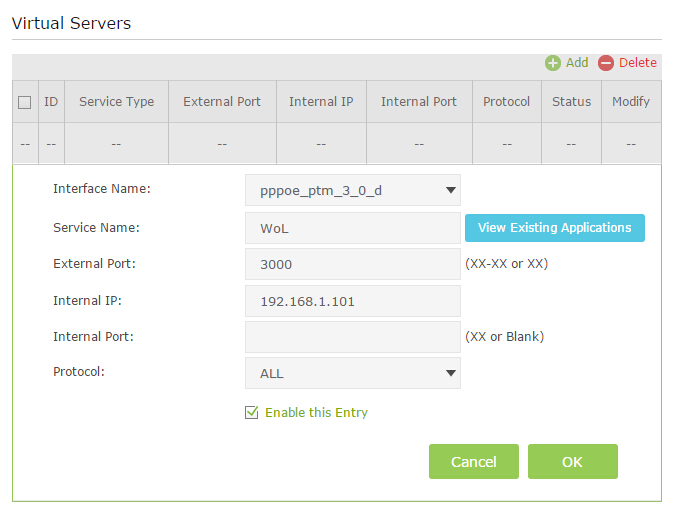Click the Interface Name label
Viewport: 677px width, 517px height.
(102, 189)
